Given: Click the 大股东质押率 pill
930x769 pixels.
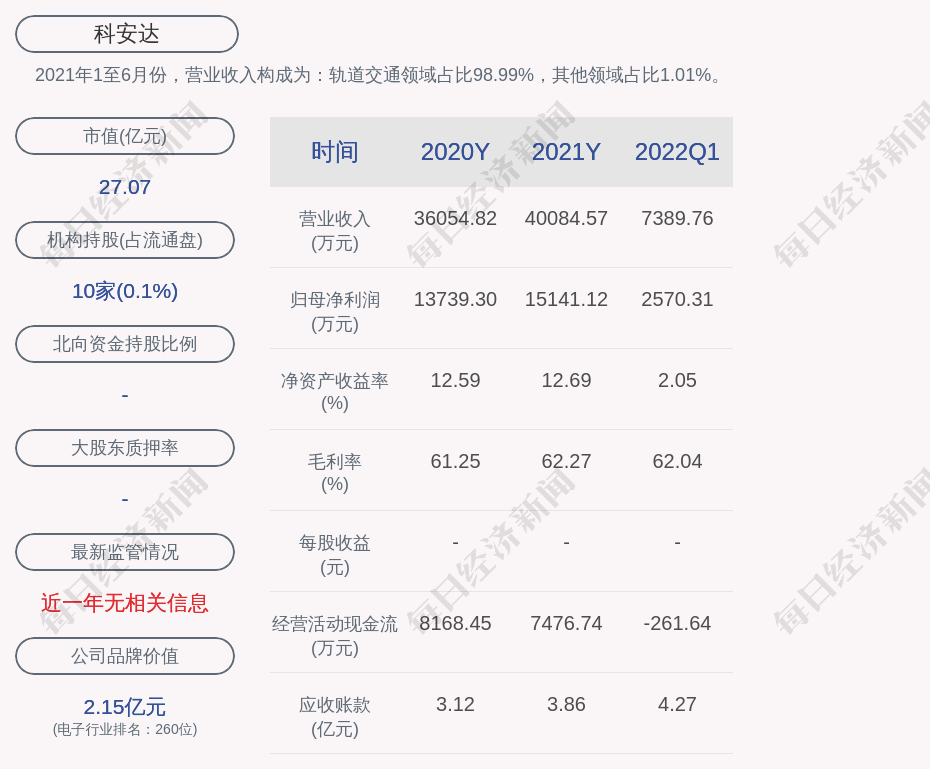Looking at the screenshot, I should pos(125,448).
